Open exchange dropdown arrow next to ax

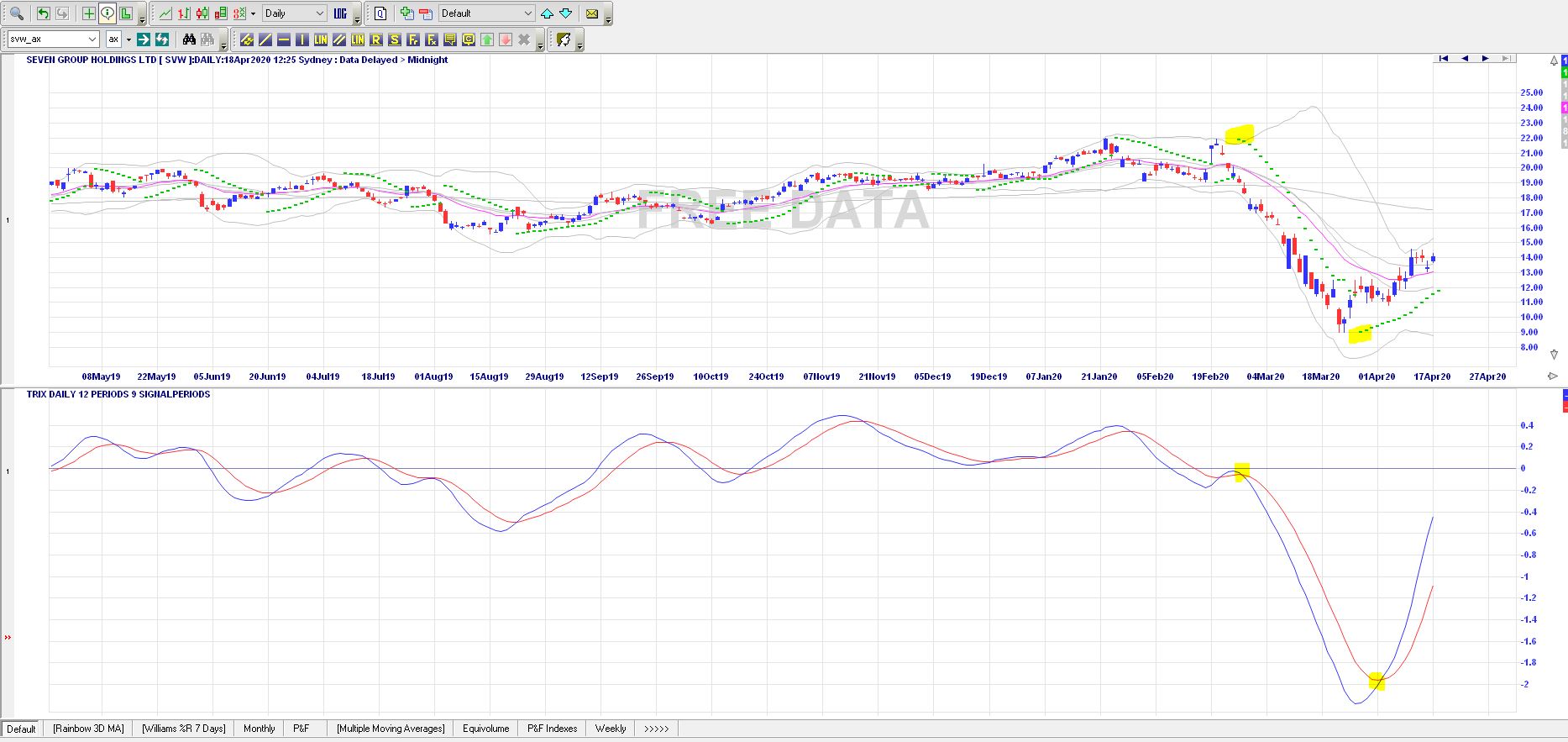[x=128, y=39]
